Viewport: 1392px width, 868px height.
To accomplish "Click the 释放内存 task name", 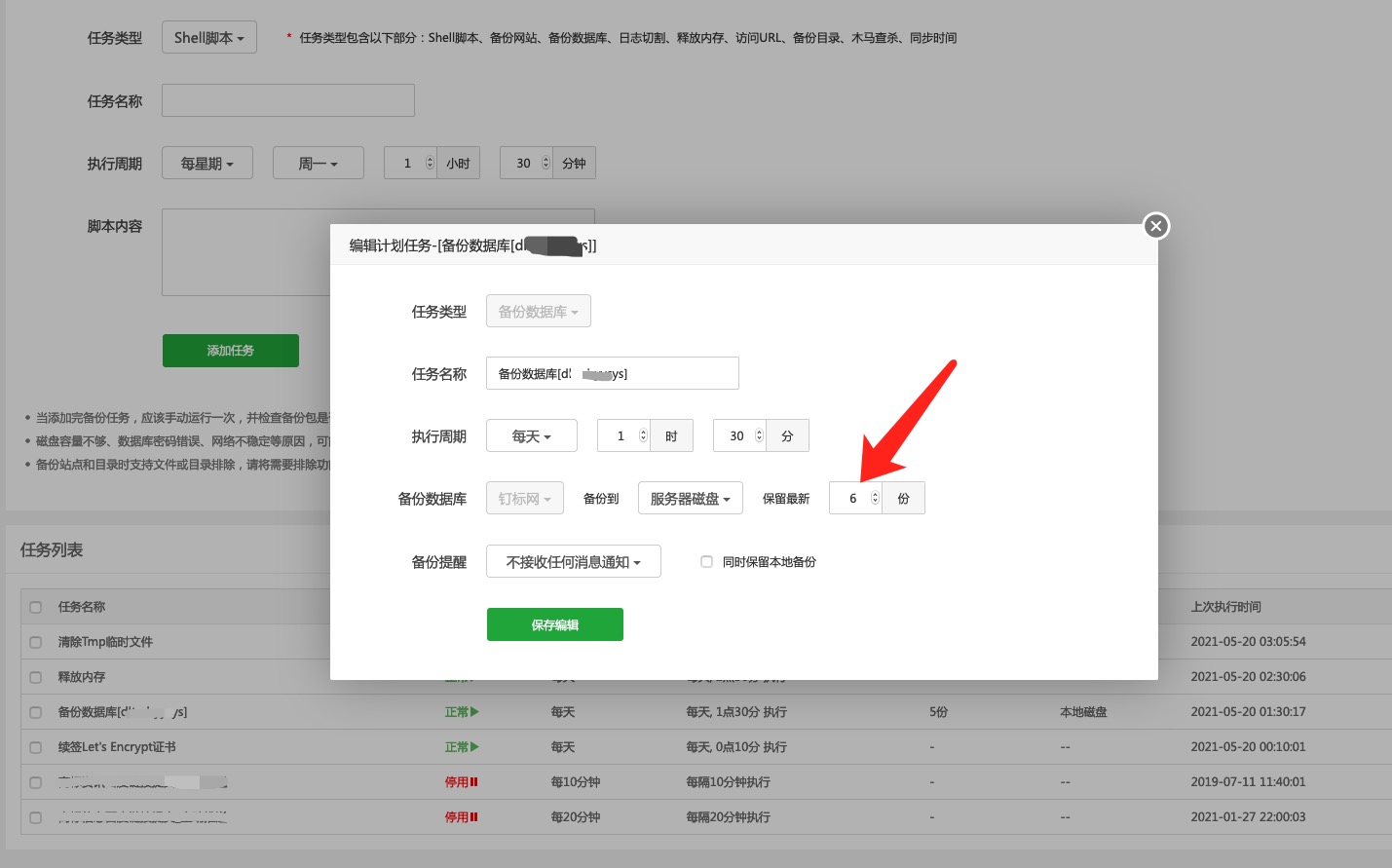I will tap(82, 677).
